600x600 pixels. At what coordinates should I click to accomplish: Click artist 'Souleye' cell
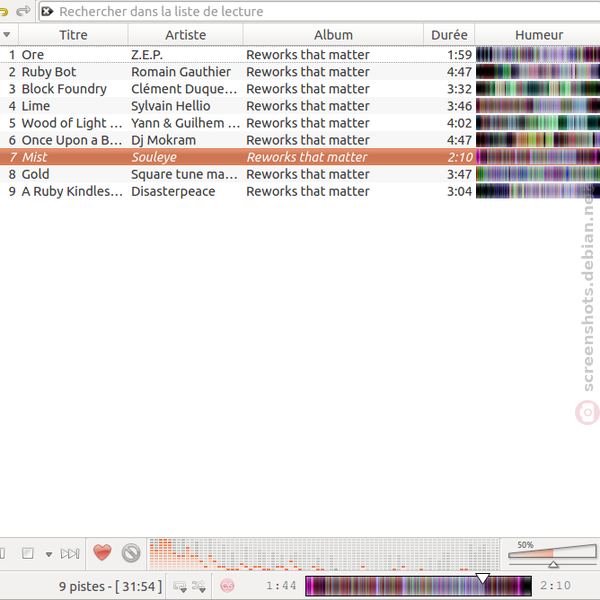[154, 157]
